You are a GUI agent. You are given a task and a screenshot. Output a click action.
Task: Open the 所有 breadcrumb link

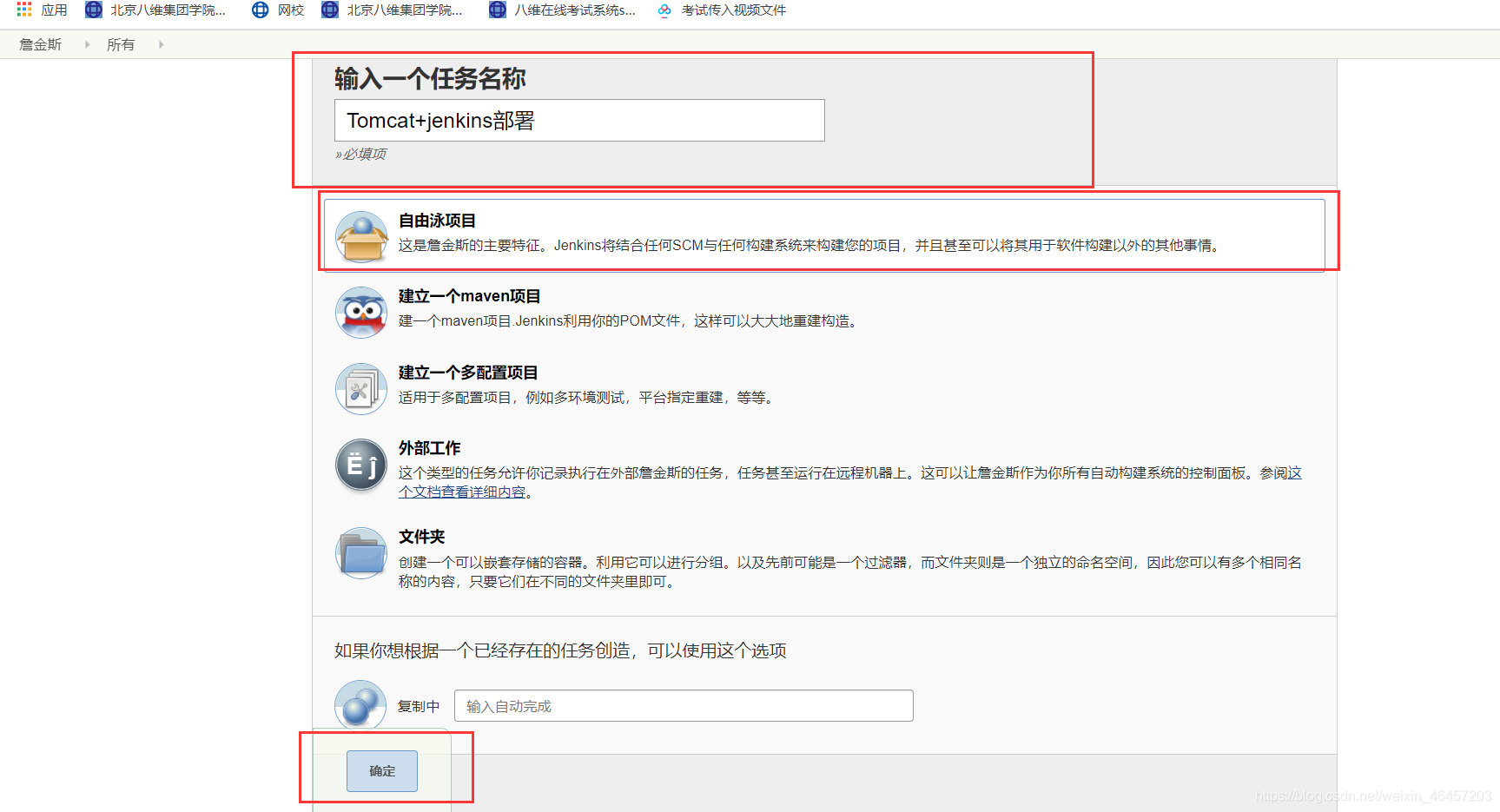[121, 44]
